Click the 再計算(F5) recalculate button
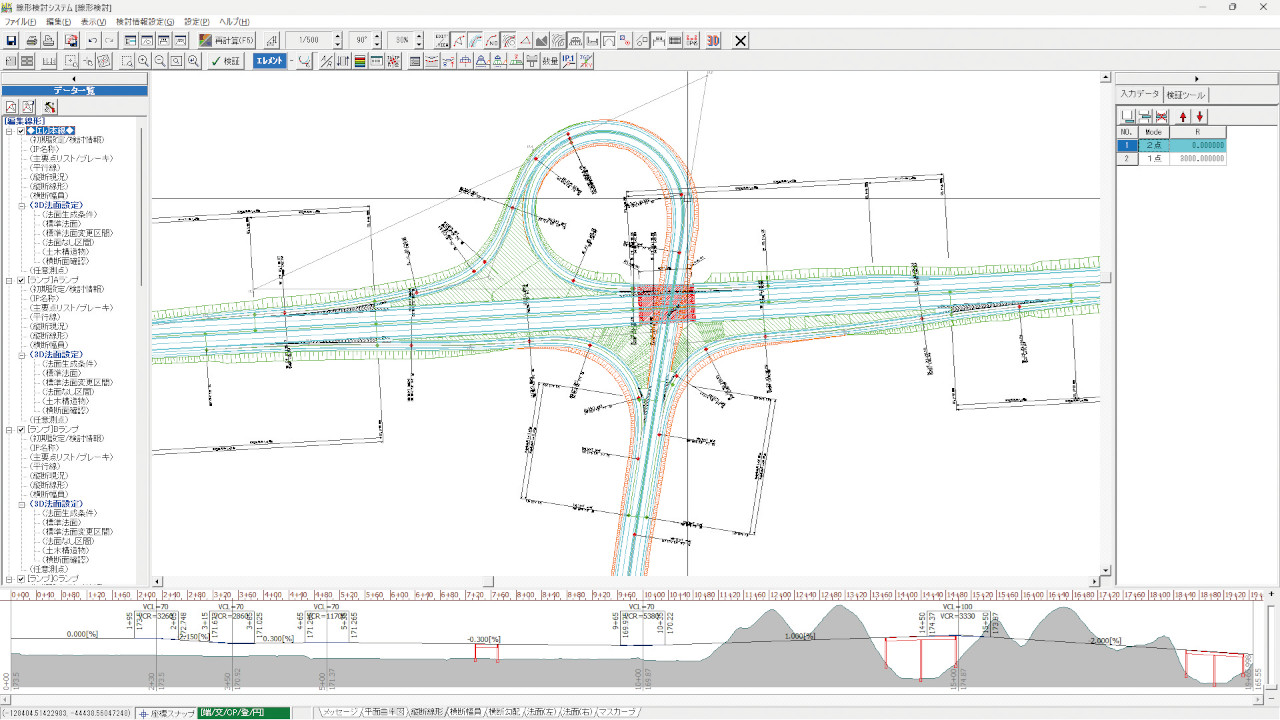 (x=226, y=41)
